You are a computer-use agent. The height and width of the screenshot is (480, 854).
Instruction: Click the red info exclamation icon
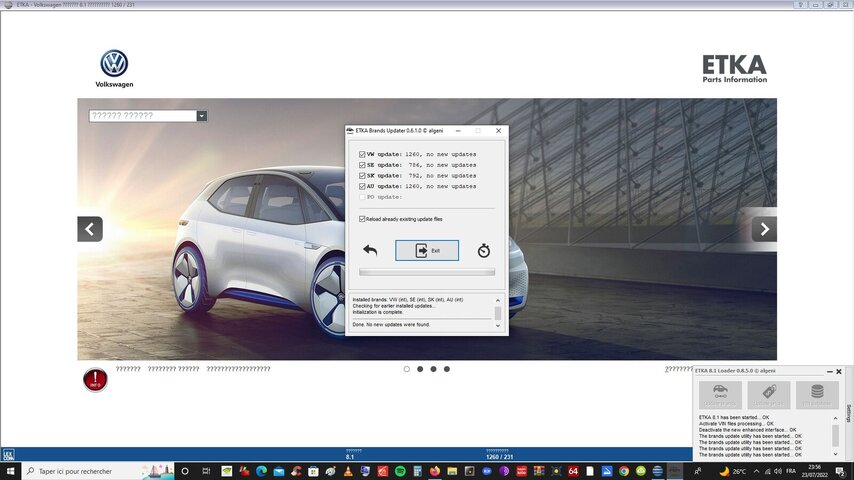tap(95, 380)
